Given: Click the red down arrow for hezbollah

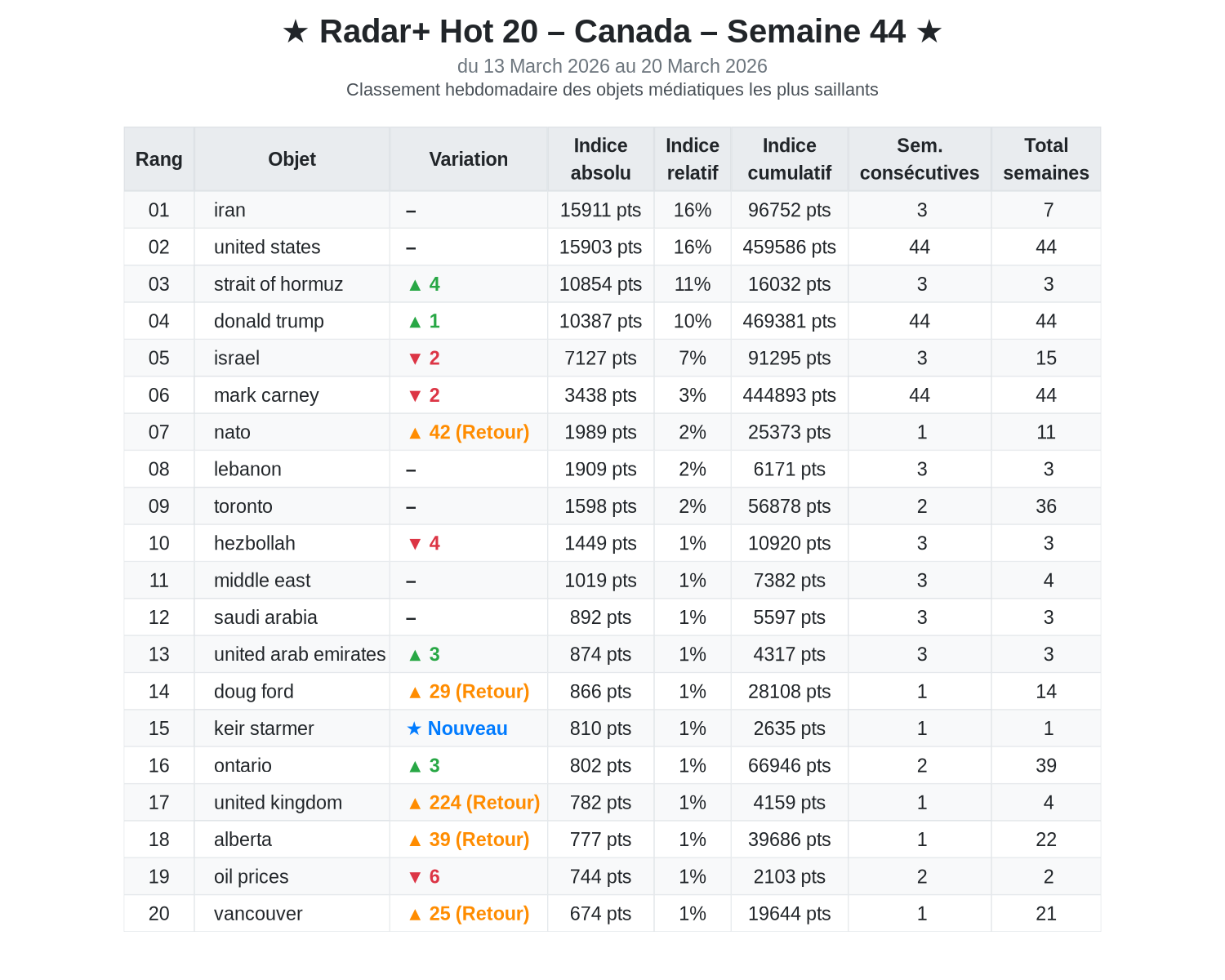Looking at the screenshot, I should tap(415, 544).
